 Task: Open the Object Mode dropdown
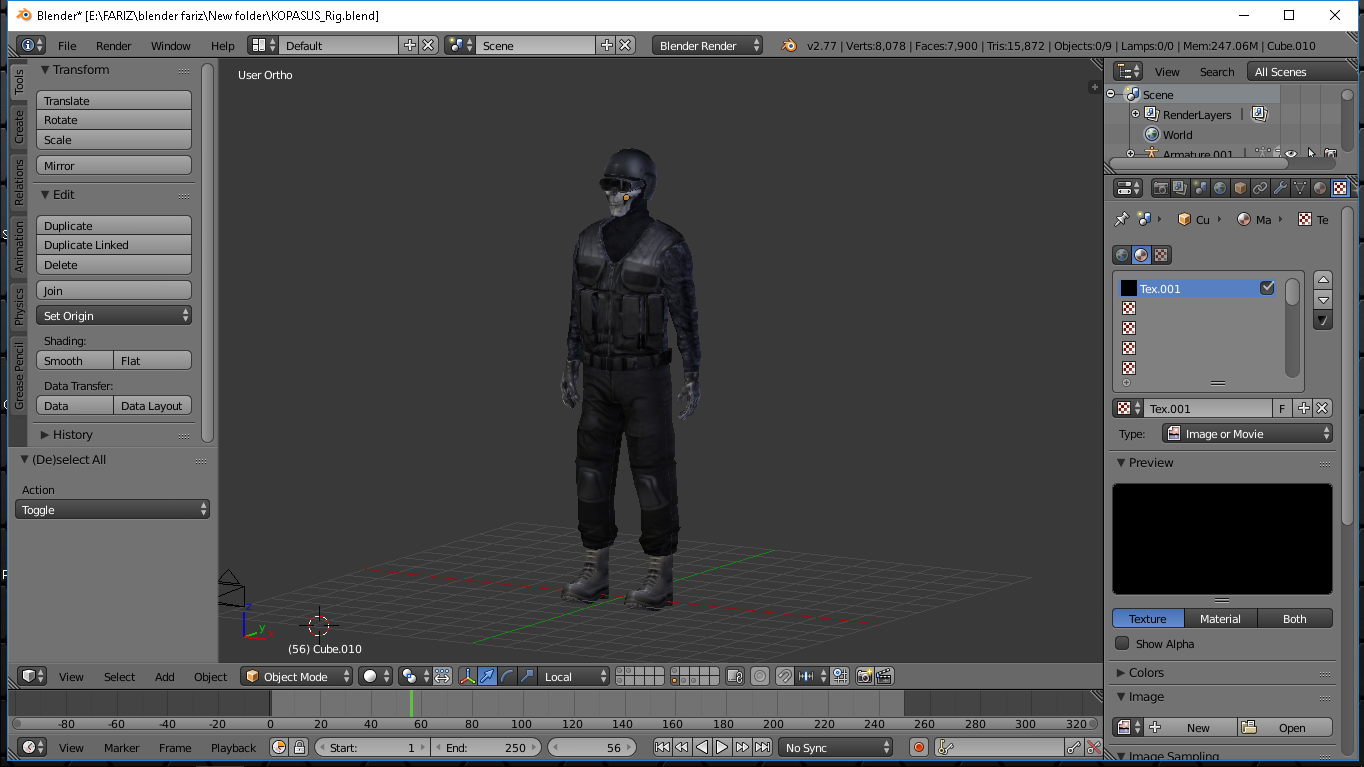(296, 676)
